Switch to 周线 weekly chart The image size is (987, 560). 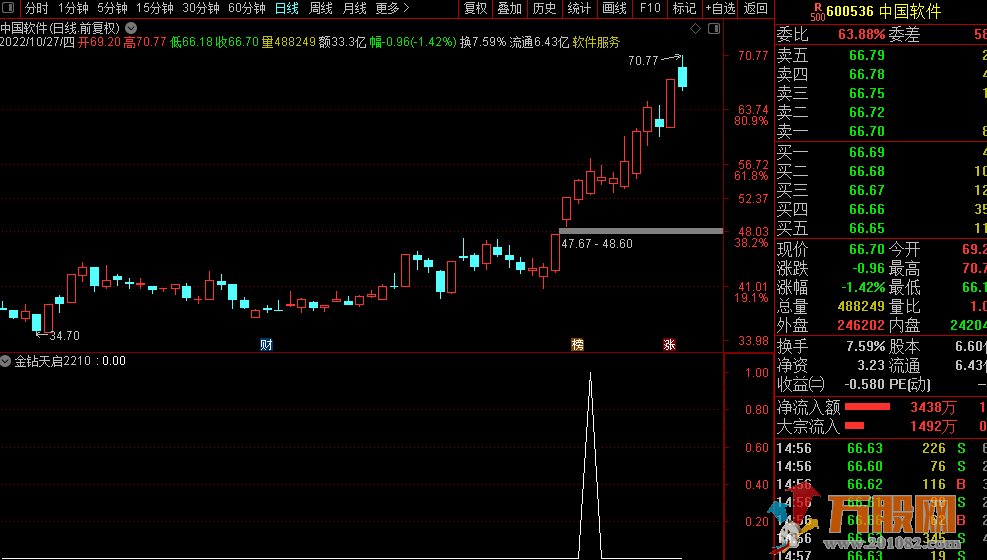pyautogui.click(x=321, y=8)
